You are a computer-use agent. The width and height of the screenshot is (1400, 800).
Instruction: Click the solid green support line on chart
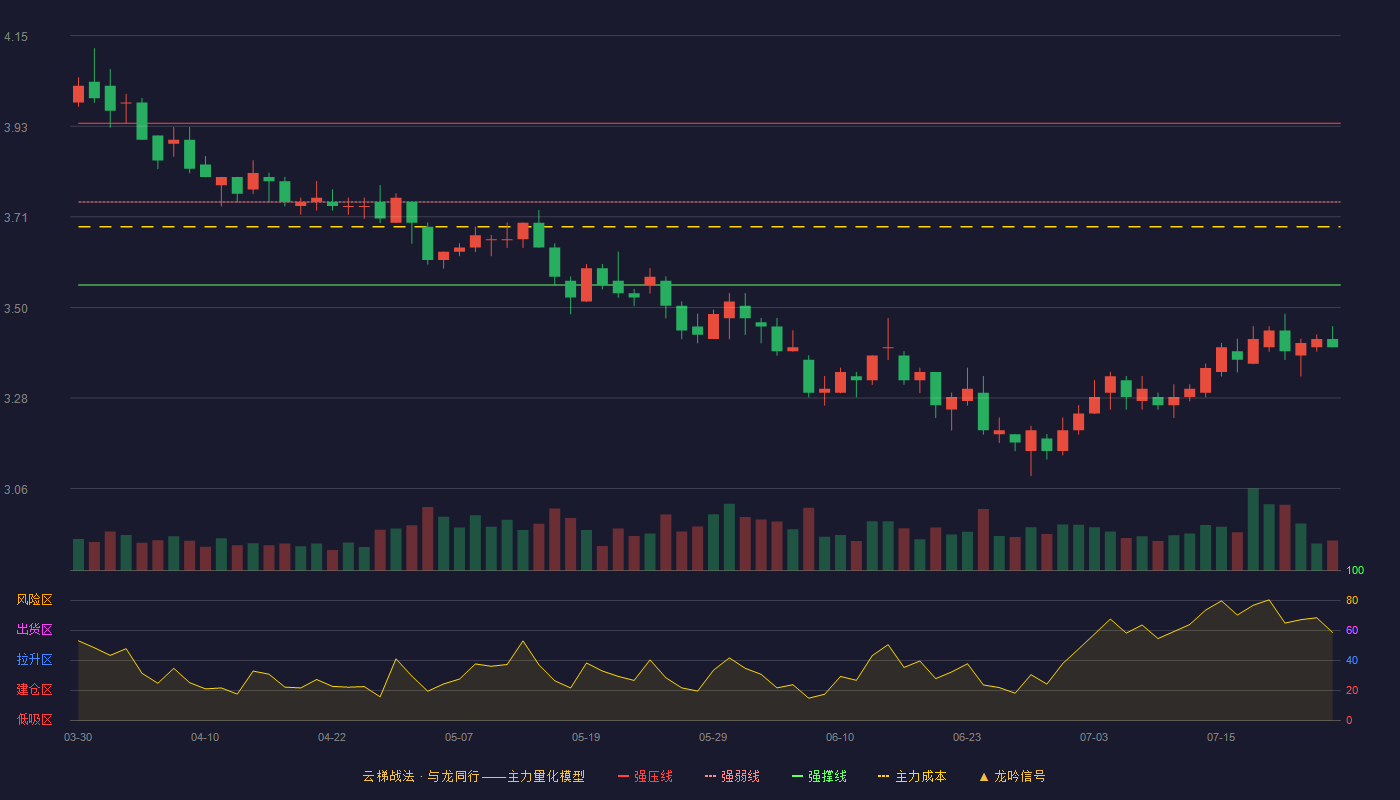(x=709, y=285)
